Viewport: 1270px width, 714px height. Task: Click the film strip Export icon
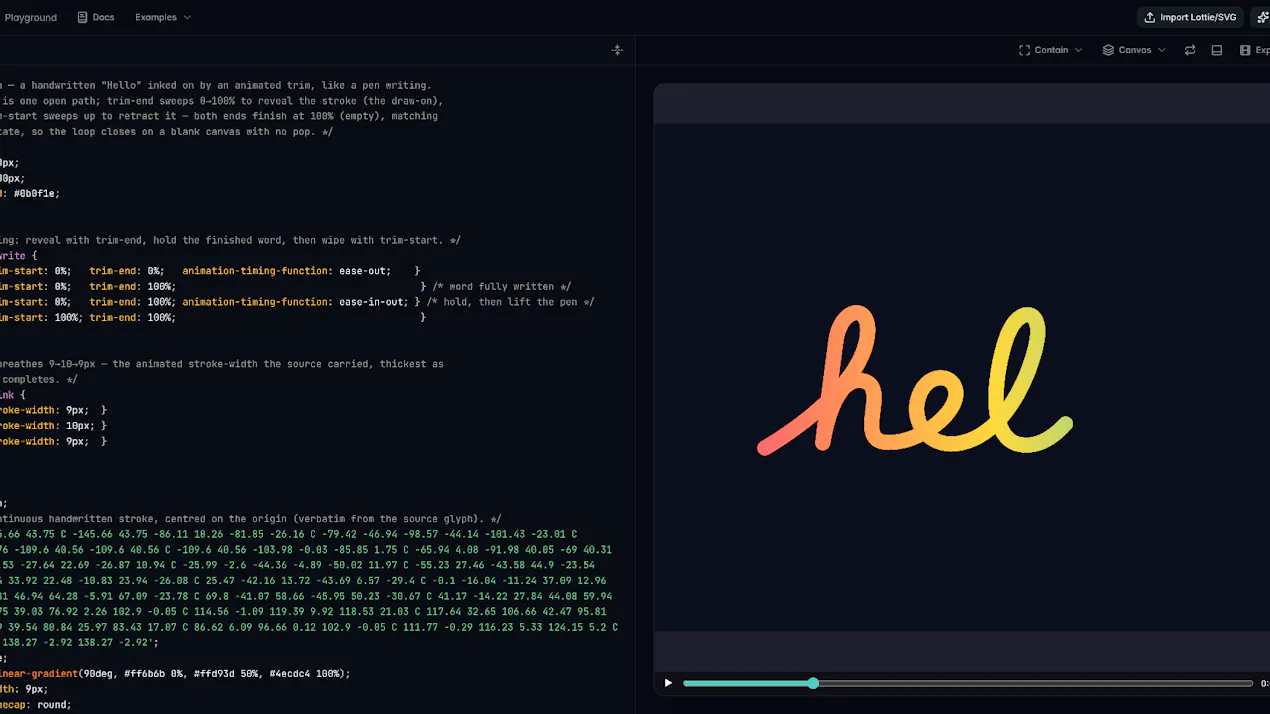tap(1245, 50)
